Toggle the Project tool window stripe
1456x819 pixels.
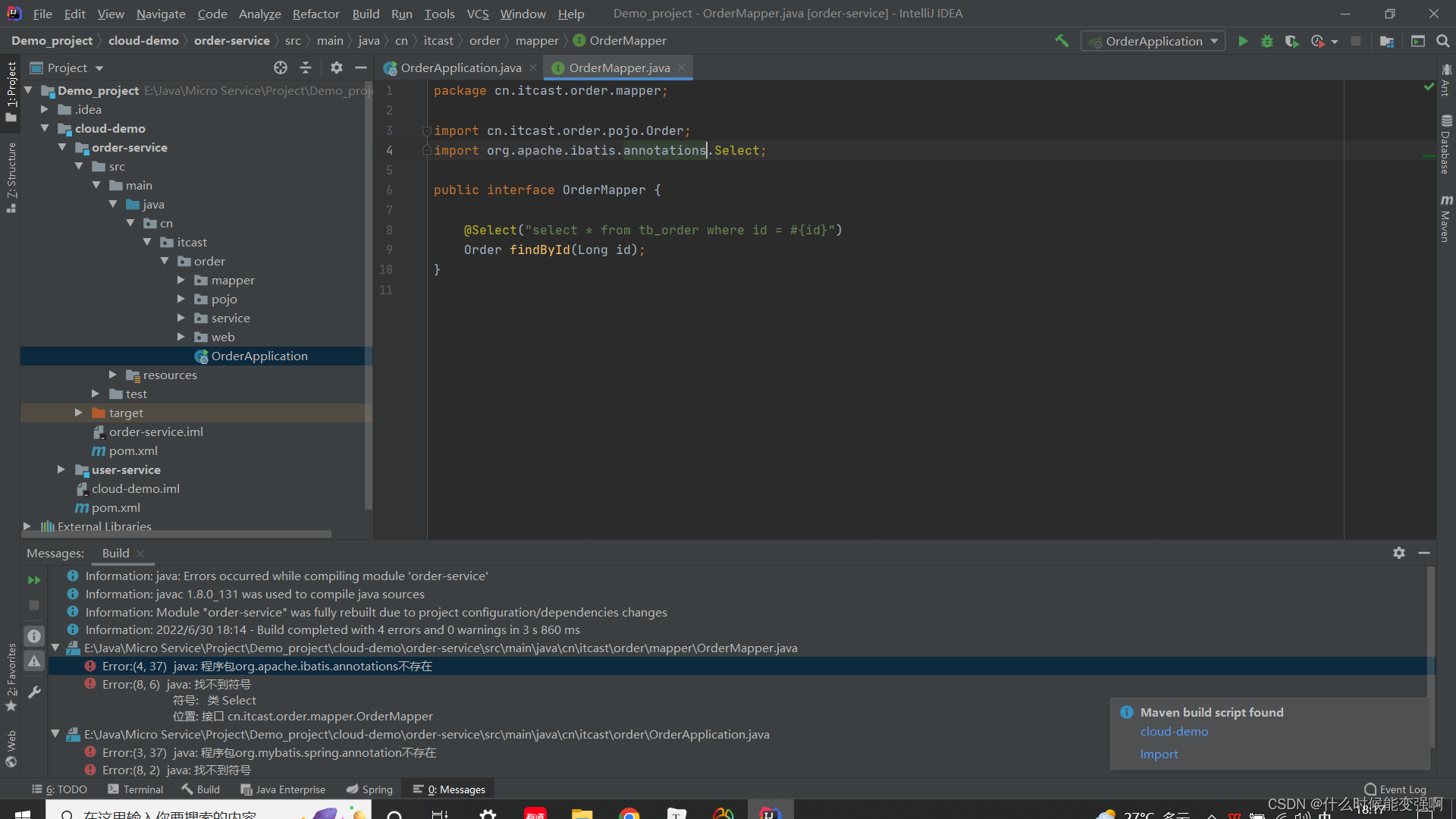[11, 91]
